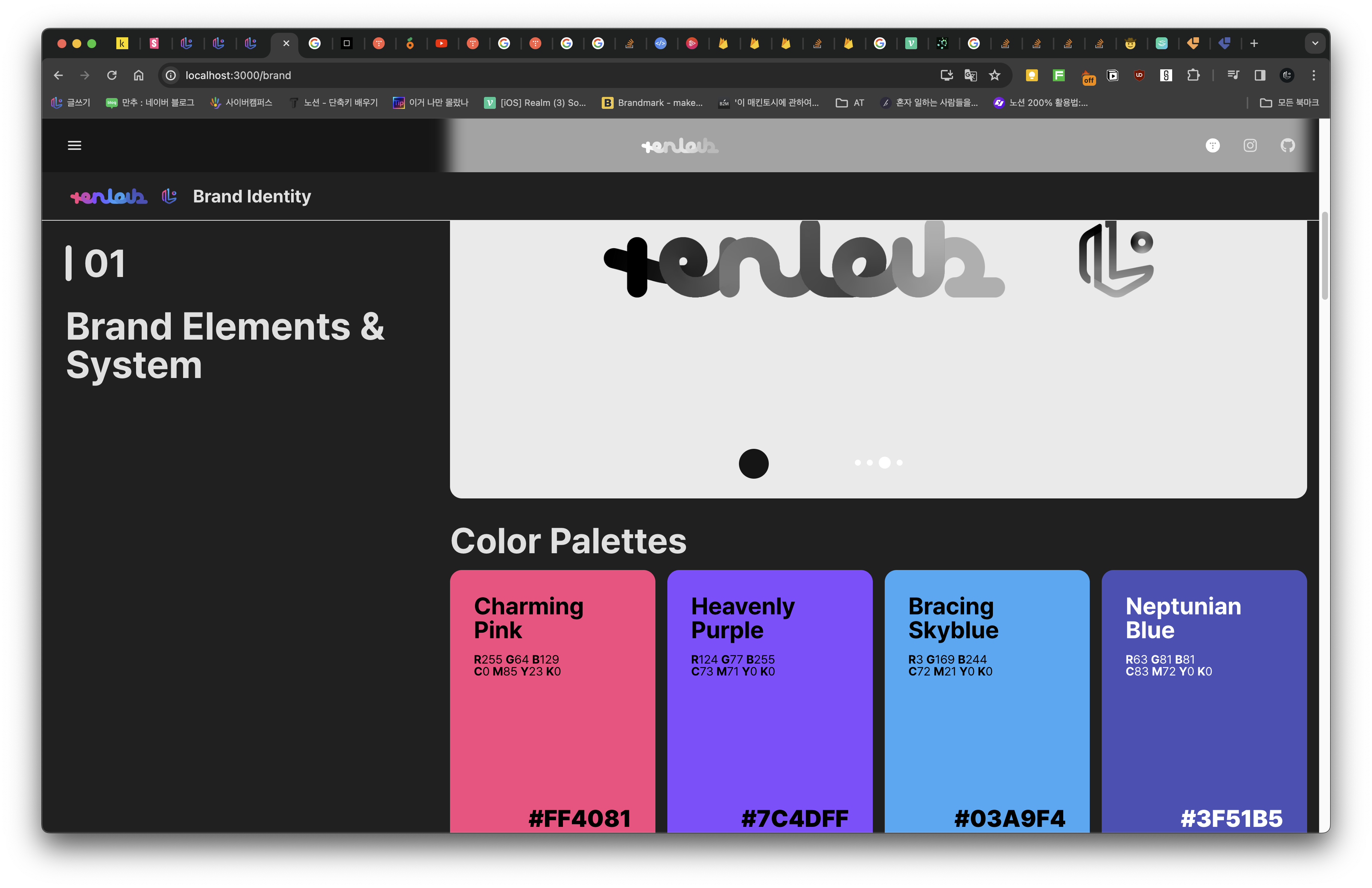
Task: Open the GitHub icon link
Action: click(x=1287, y=145)
